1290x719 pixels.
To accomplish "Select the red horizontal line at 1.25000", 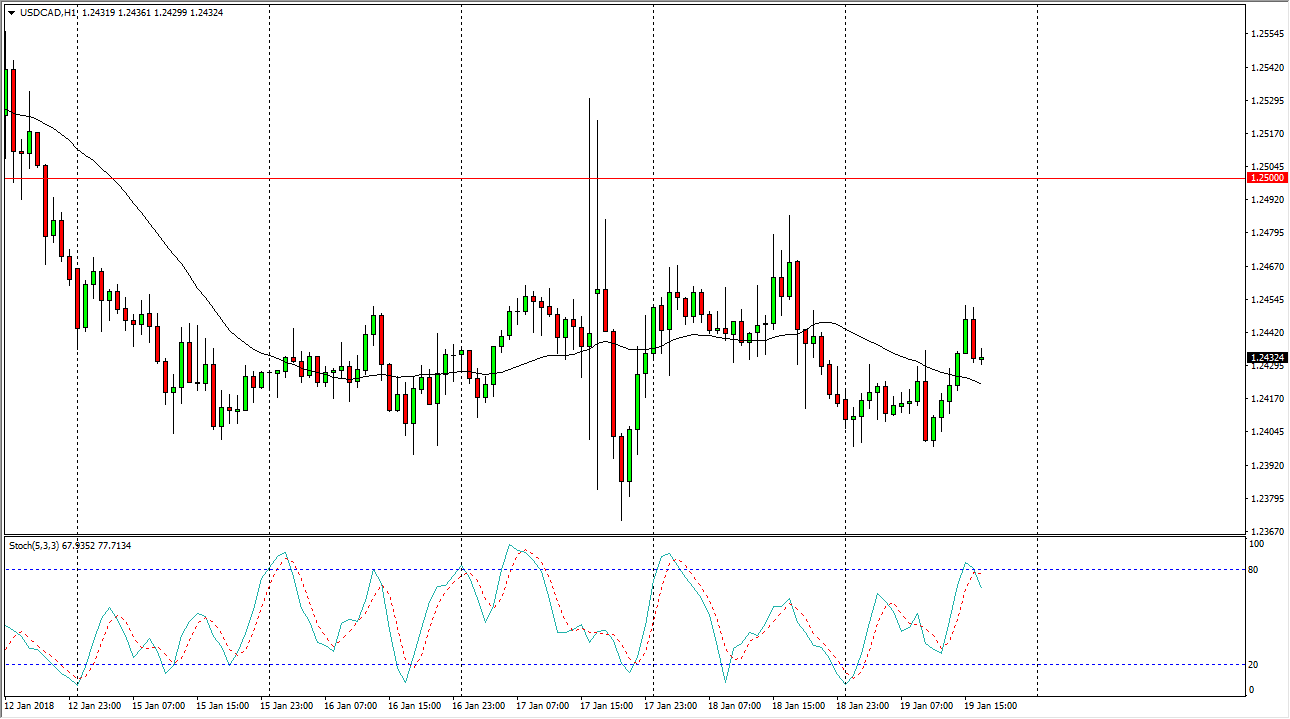I will point(600,179).
